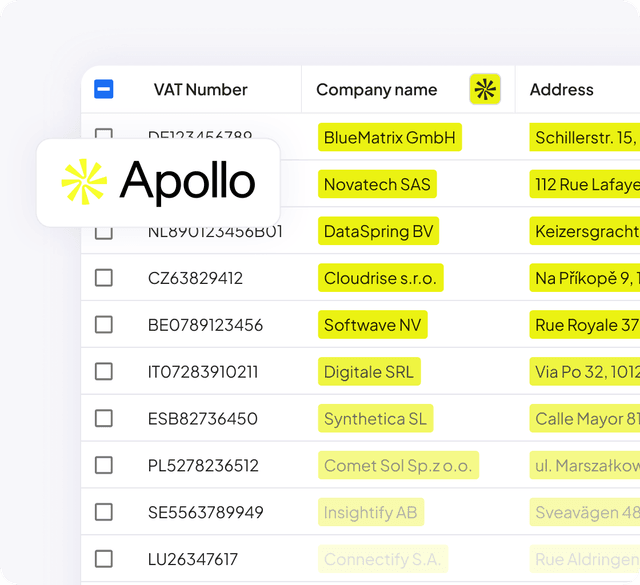Select the Via Po 32 address cell
Screen dimensions: 640x585
584,371
